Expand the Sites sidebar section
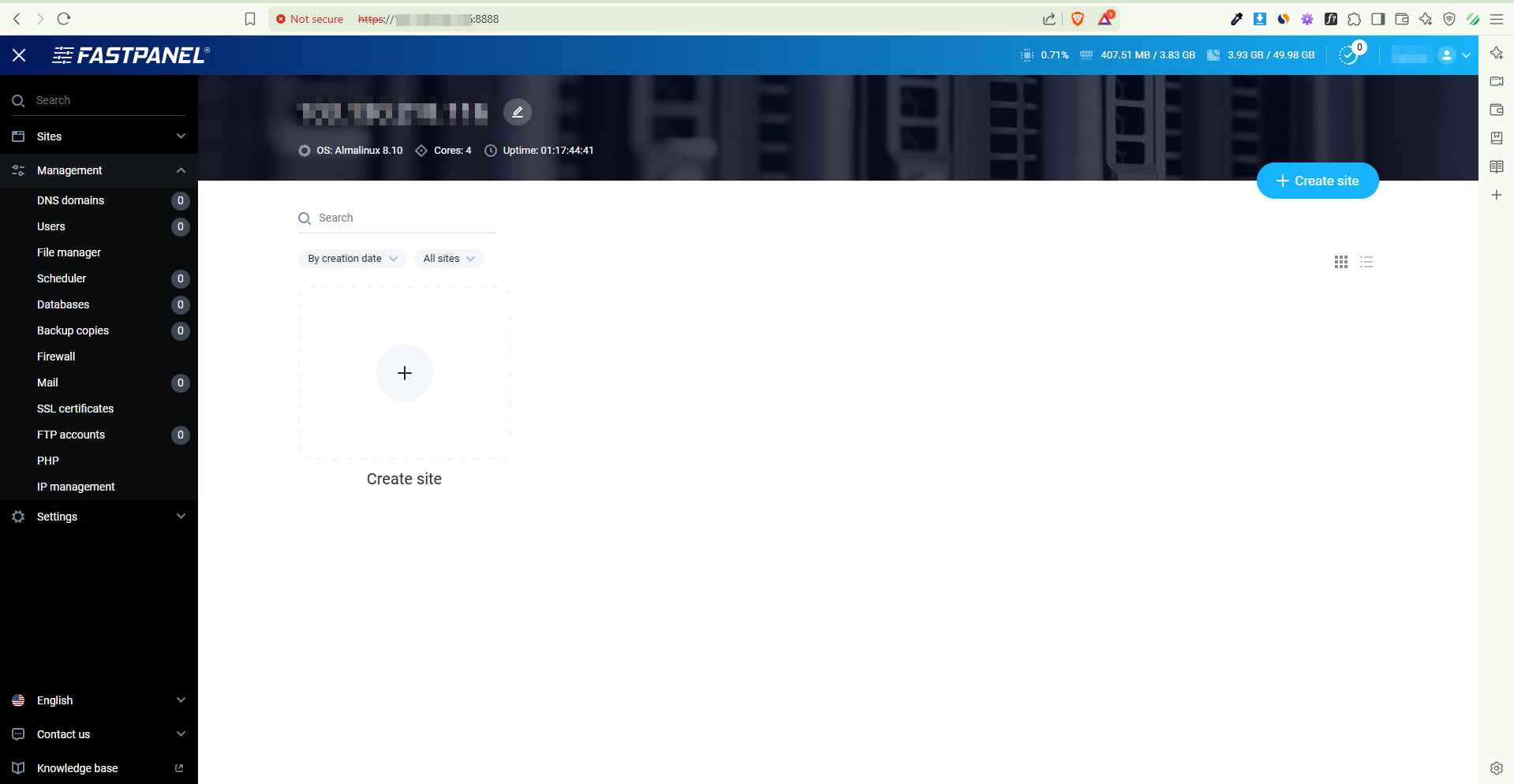1514x784 pixels. [x=99, y=136]
